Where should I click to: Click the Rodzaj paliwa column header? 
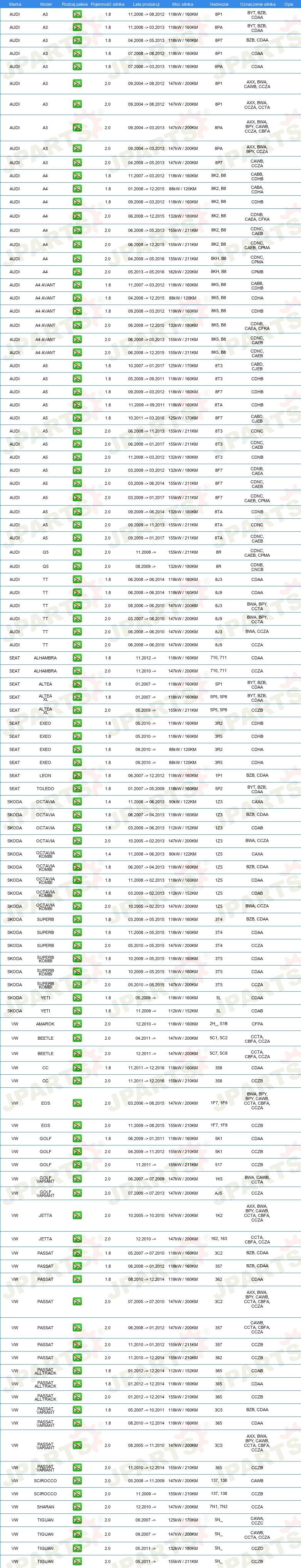pyautogui.click(x=75, y=4)
